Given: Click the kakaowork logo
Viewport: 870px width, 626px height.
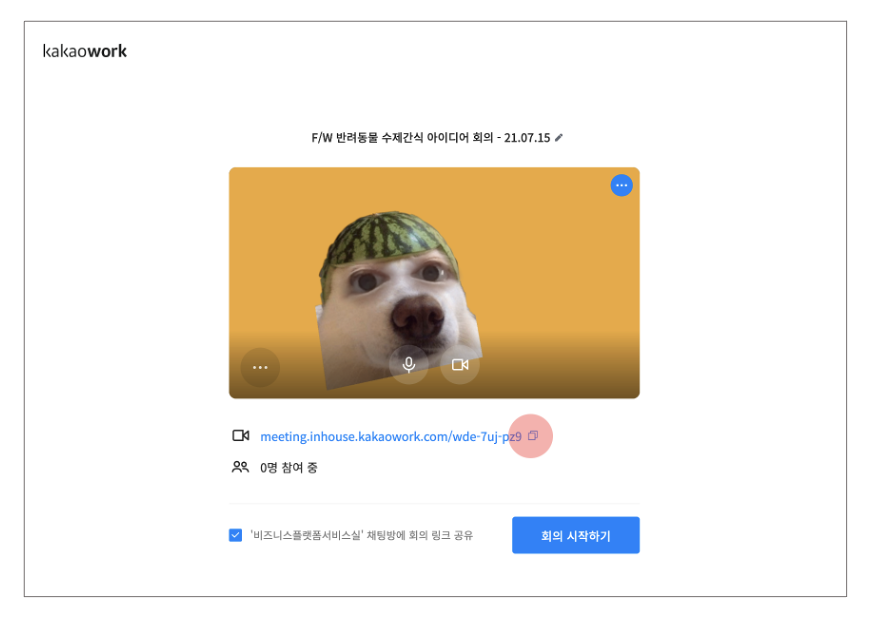Looking at the screenshot, I should (x=85, y=51).
